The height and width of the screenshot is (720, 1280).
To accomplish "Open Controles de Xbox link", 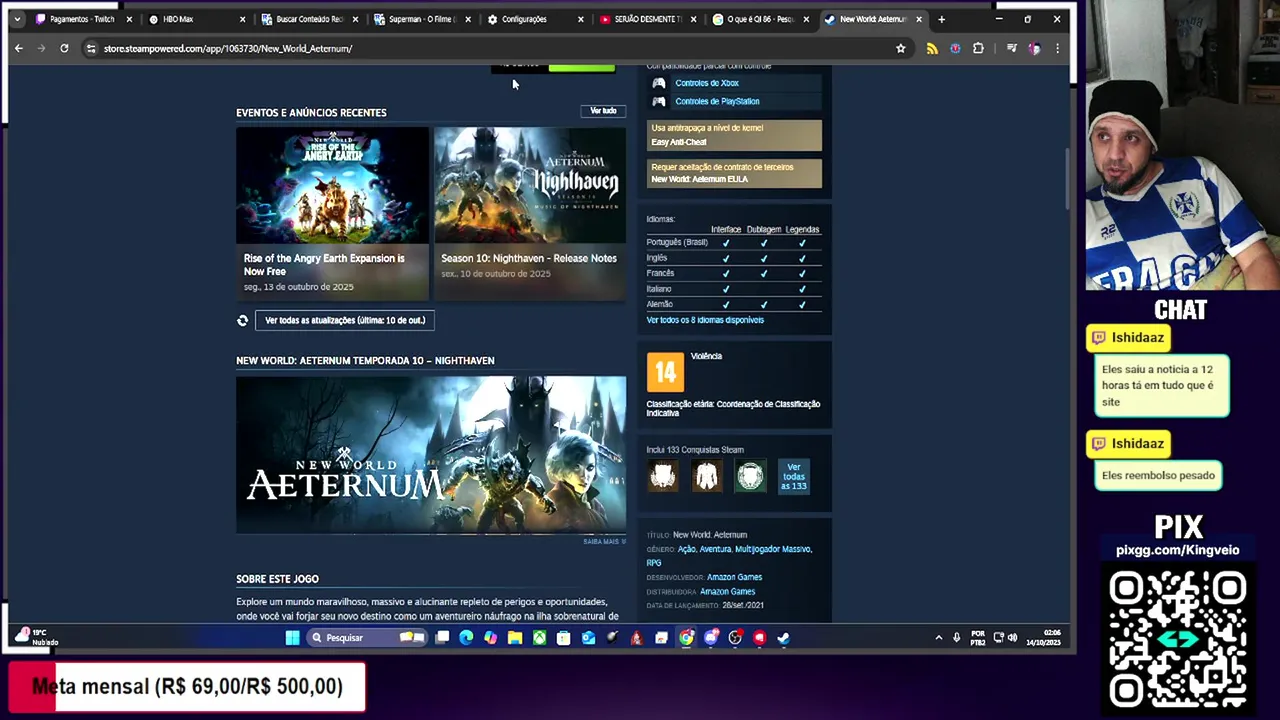I will [x=706, y=83].
